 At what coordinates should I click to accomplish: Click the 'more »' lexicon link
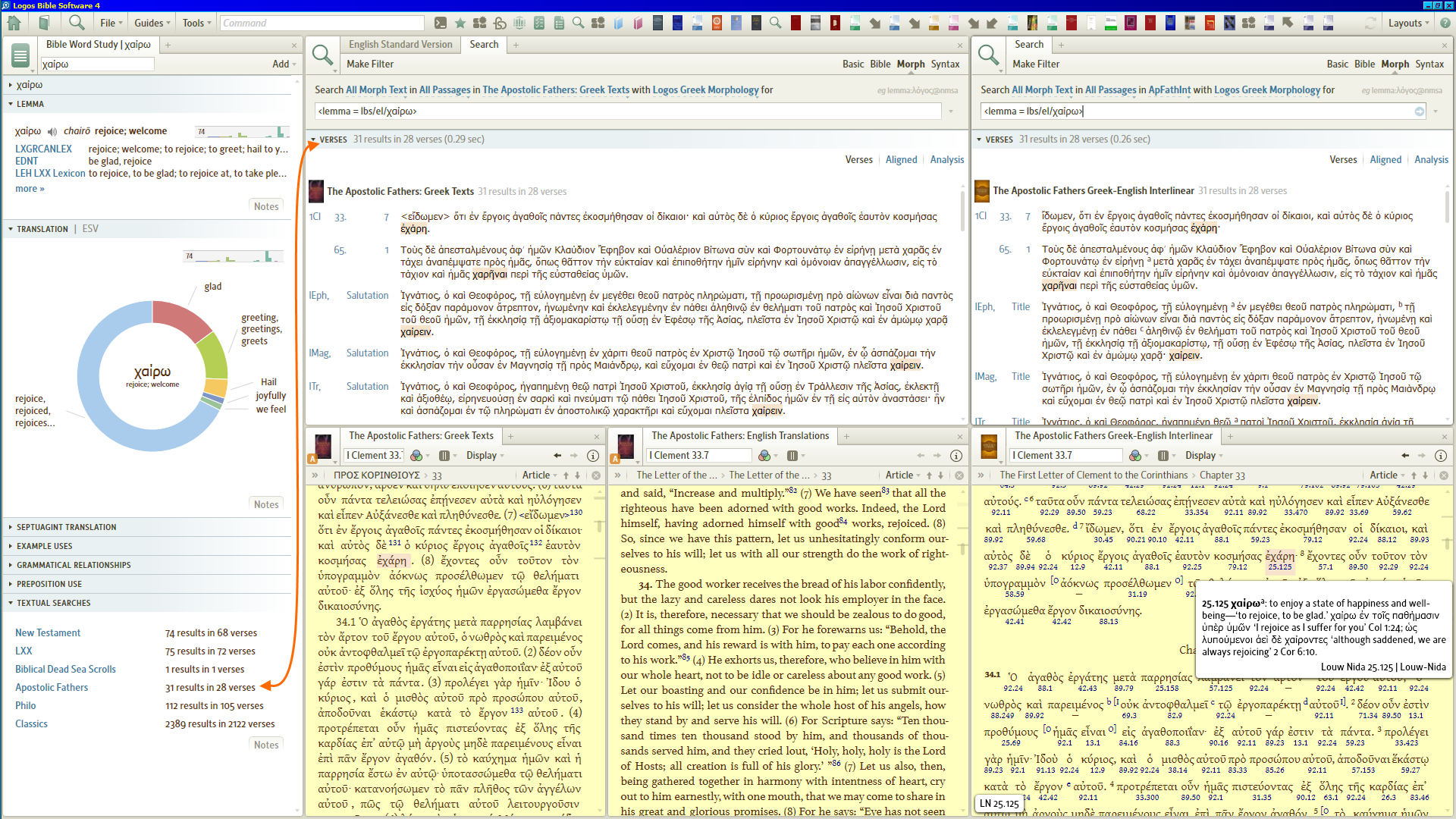[x=30, y=189]
